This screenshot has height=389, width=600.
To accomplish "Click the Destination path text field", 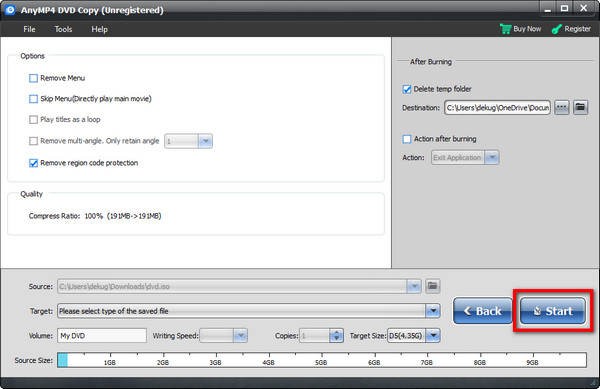I will (497, 108).
